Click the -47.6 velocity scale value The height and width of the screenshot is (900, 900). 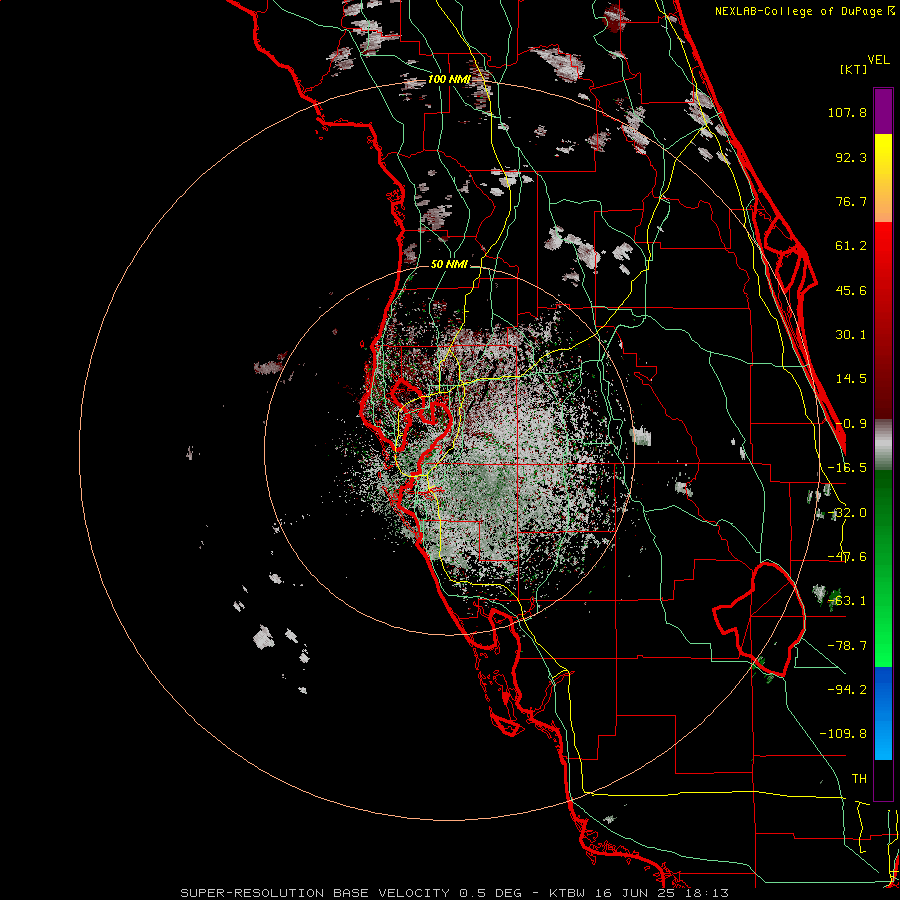point(847,557)
